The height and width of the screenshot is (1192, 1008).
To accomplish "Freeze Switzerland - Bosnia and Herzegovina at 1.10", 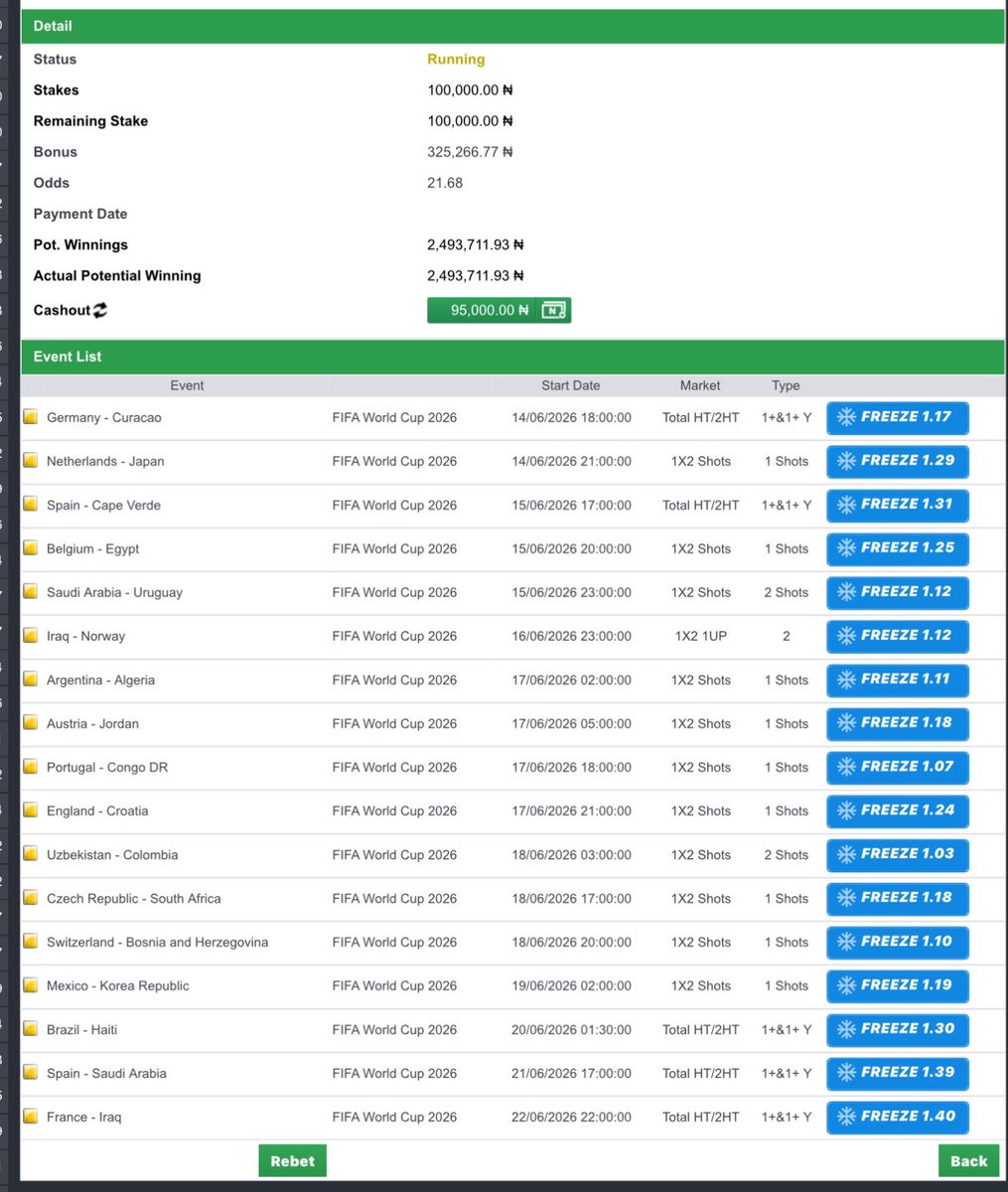I will 897,942.
